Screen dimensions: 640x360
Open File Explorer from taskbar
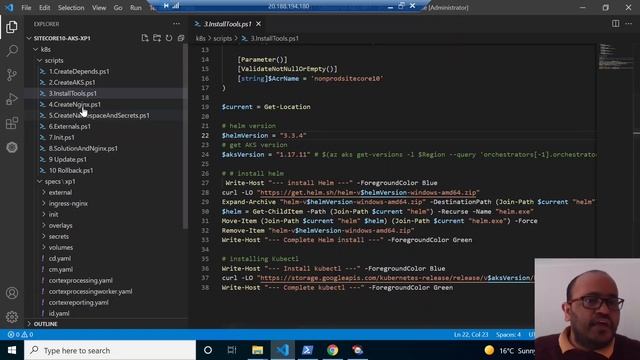[x=257, y=350]
